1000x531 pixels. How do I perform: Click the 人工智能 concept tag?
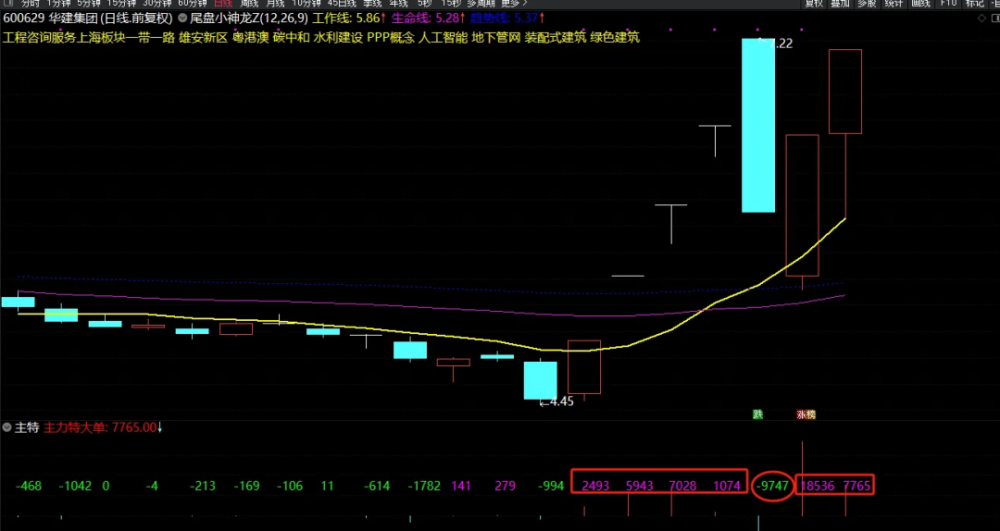[443, 38]
